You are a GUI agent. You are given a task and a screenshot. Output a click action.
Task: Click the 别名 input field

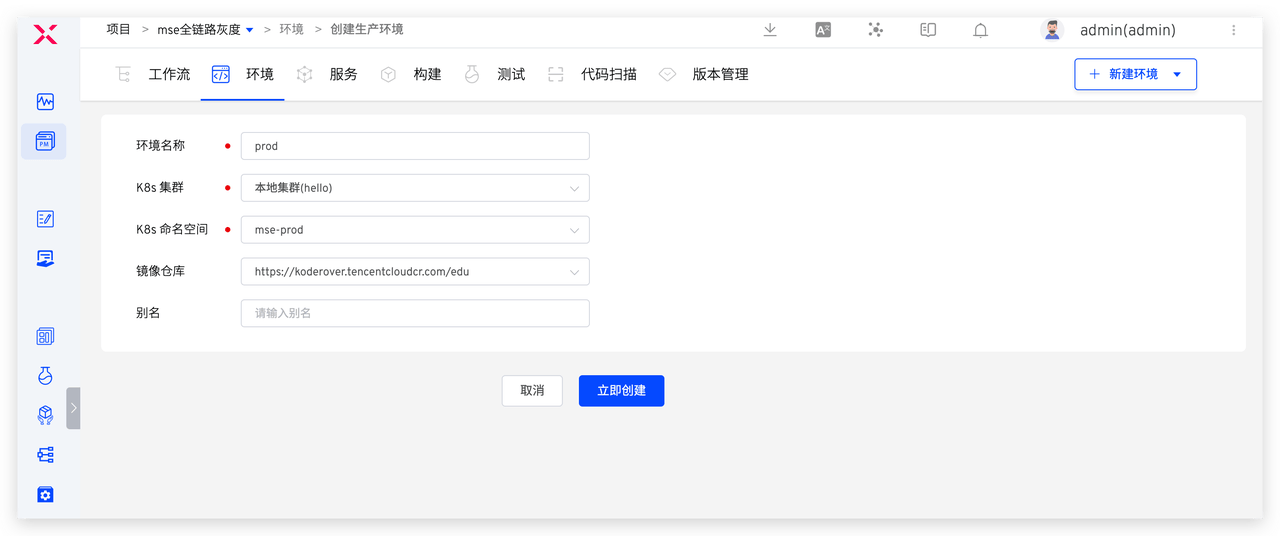click(415, 313)
